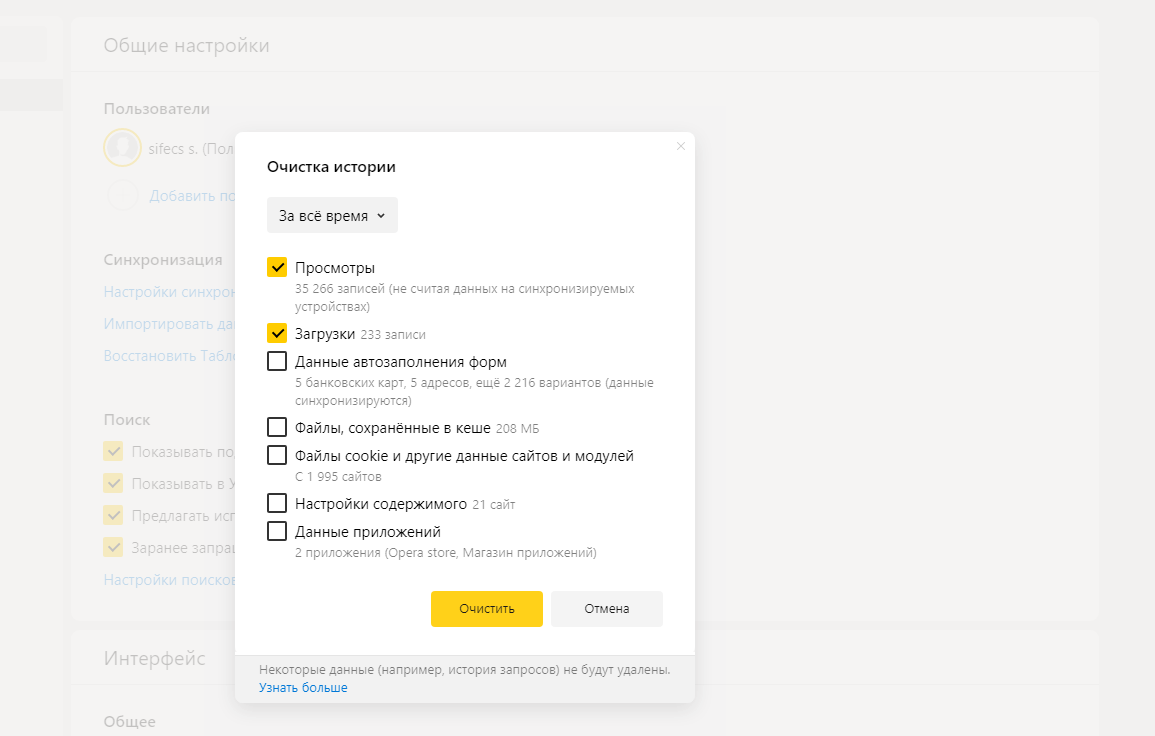
Task: Click the sifecs s. user avatar icon
Action: [122, 147]
